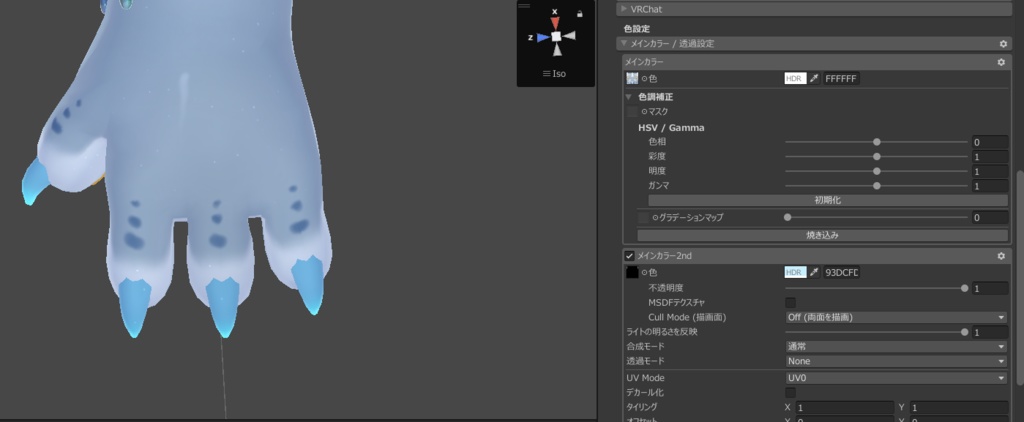Click the red X axis cone on gizmo
1024x422 pixels.
point(555,22)
